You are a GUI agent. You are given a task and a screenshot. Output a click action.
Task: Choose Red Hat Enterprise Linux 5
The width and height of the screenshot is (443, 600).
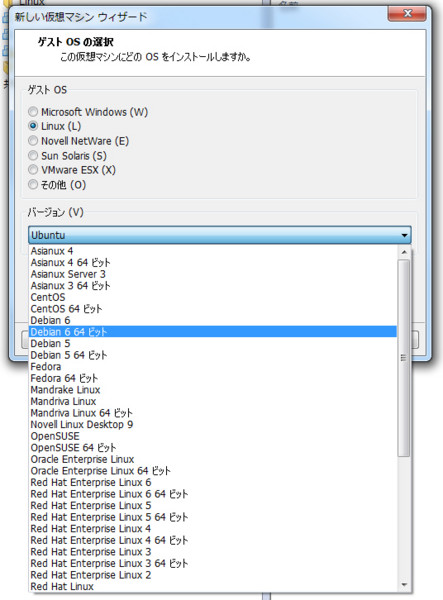213,505
